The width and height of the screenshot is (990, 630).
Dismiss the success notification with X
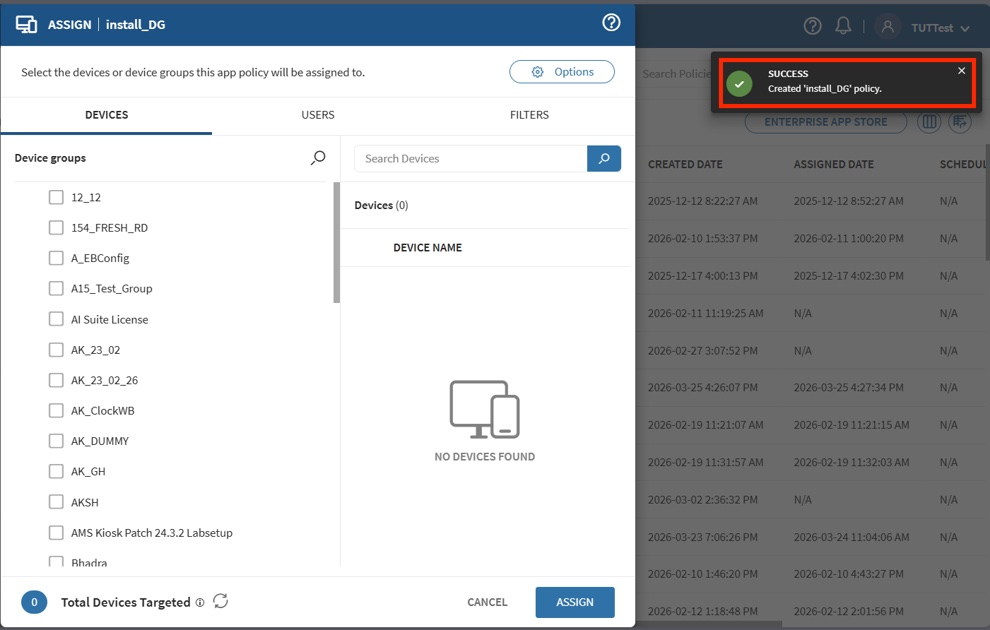click(962, 71)
